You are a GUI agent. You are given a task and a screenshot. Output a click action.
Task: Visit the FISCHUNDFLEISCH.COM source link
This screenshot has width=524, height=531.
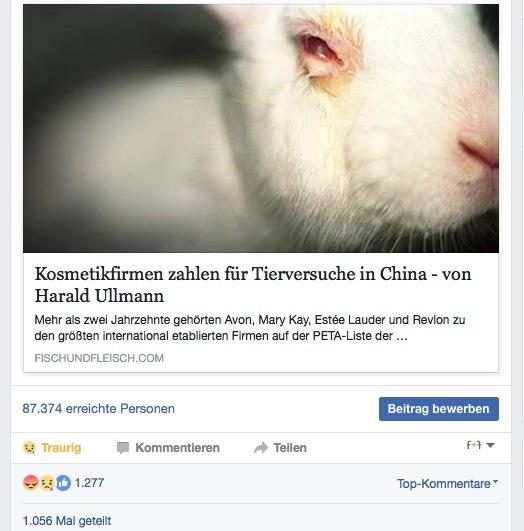click(99, 358)
